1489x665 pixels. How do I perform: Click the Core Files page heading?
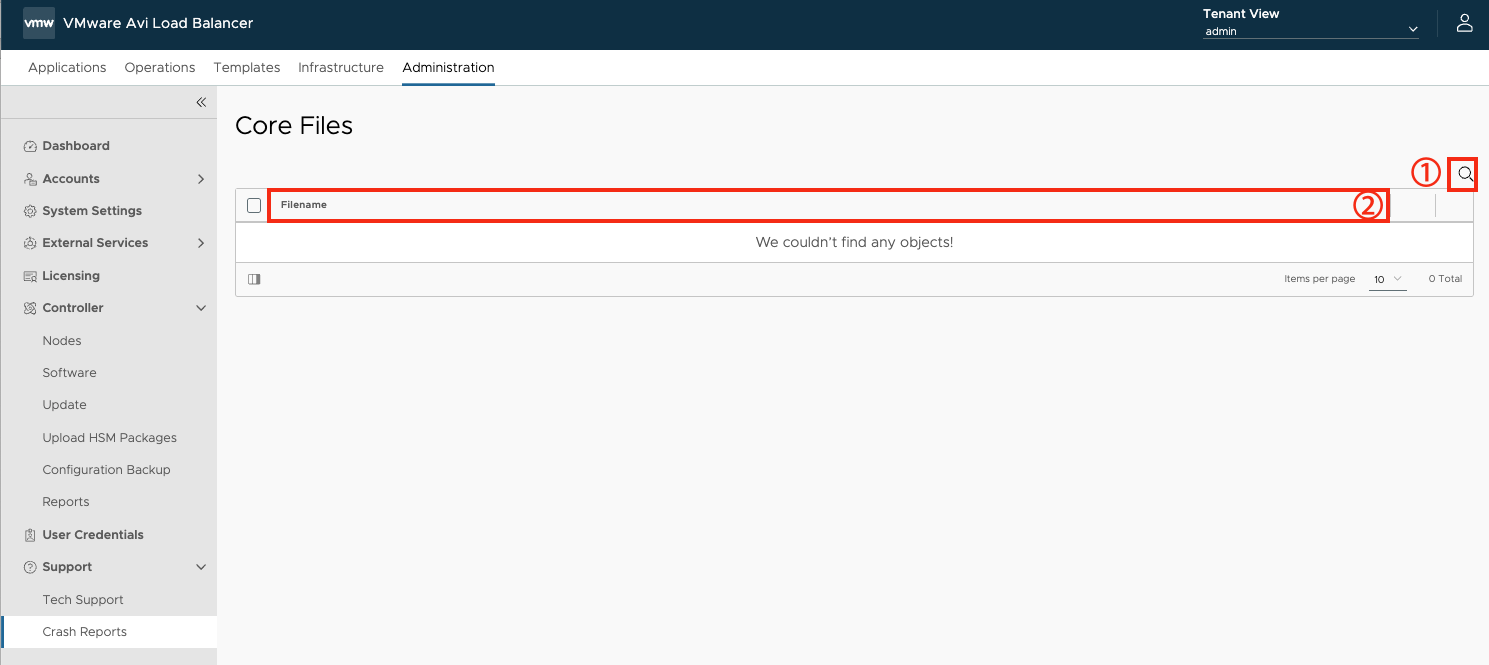coord(294,126)
